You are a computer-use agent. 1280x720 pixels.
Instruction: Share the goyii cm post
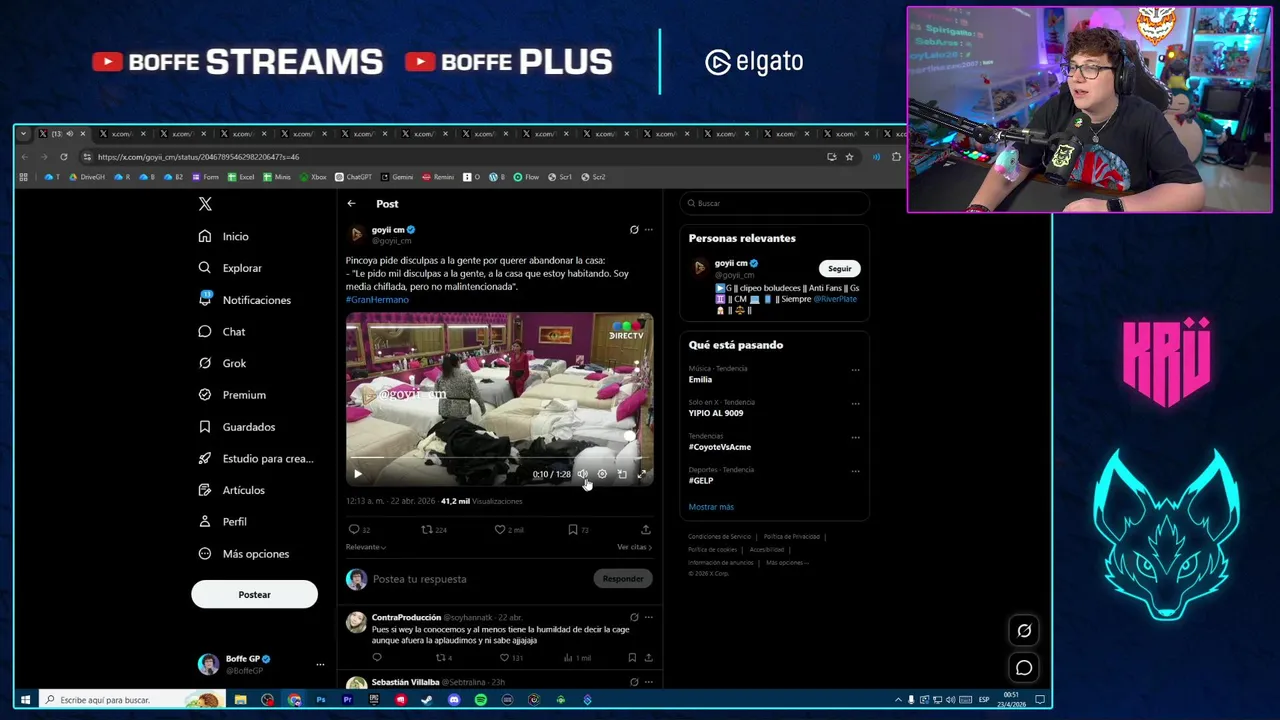tap(646, 530)
